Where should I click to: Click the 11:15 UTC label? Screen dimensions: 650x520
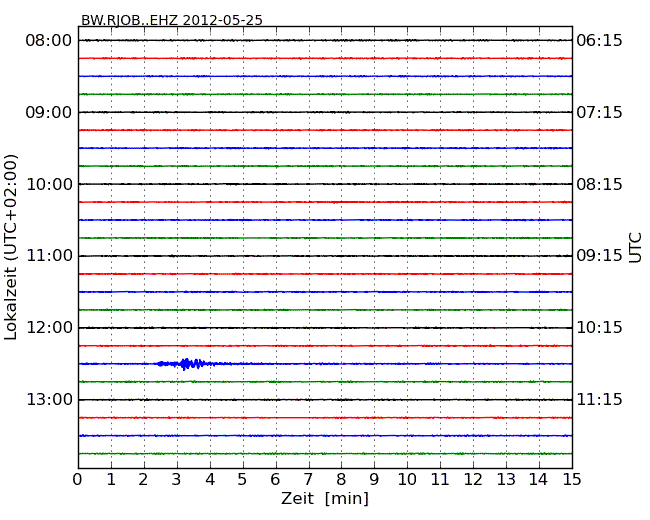tap(599, 400)
